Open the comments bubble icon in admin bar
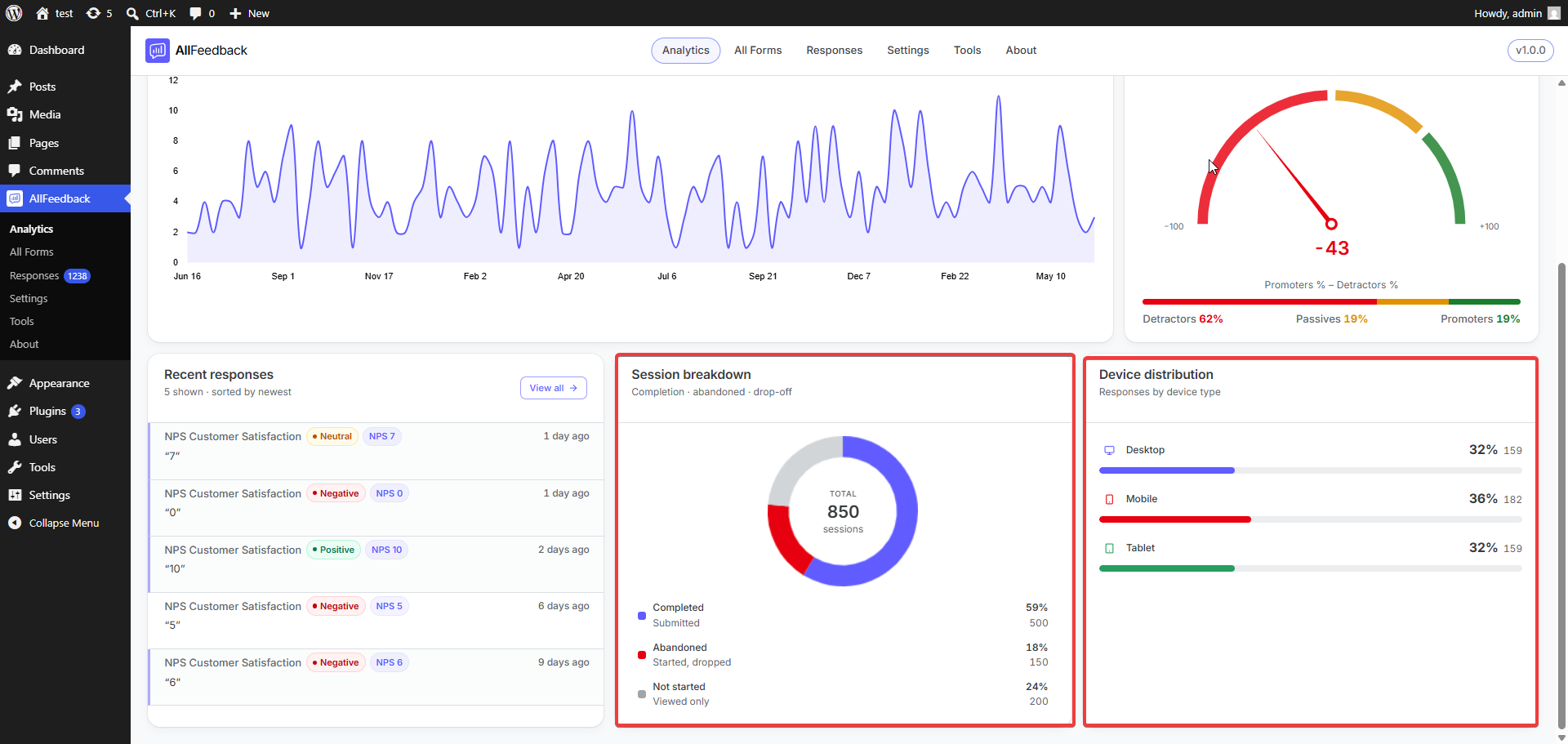 pos(196,13)
